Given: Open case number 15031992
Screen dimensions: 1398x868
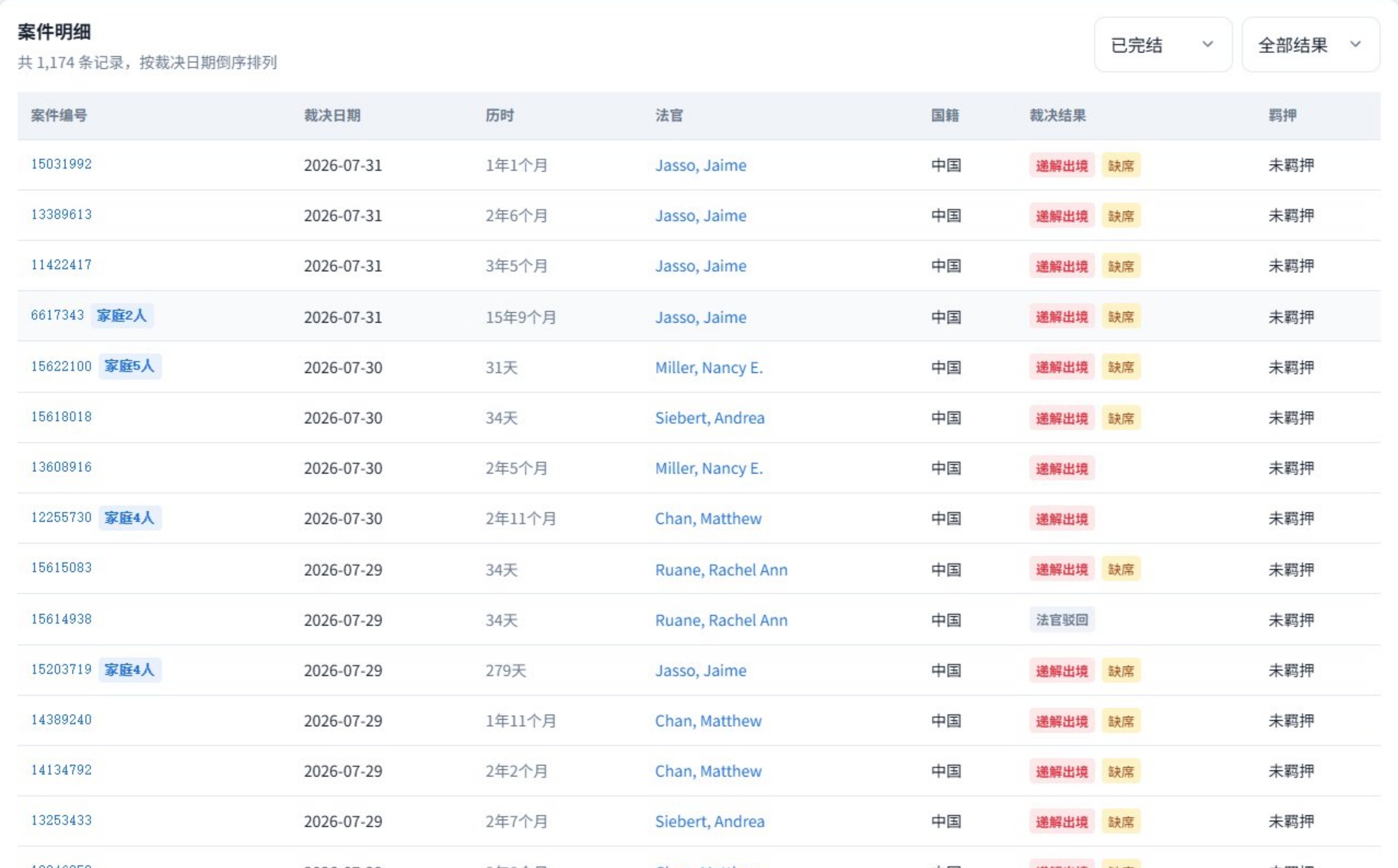Looking at the screenshot, I should tap(62, 164).
